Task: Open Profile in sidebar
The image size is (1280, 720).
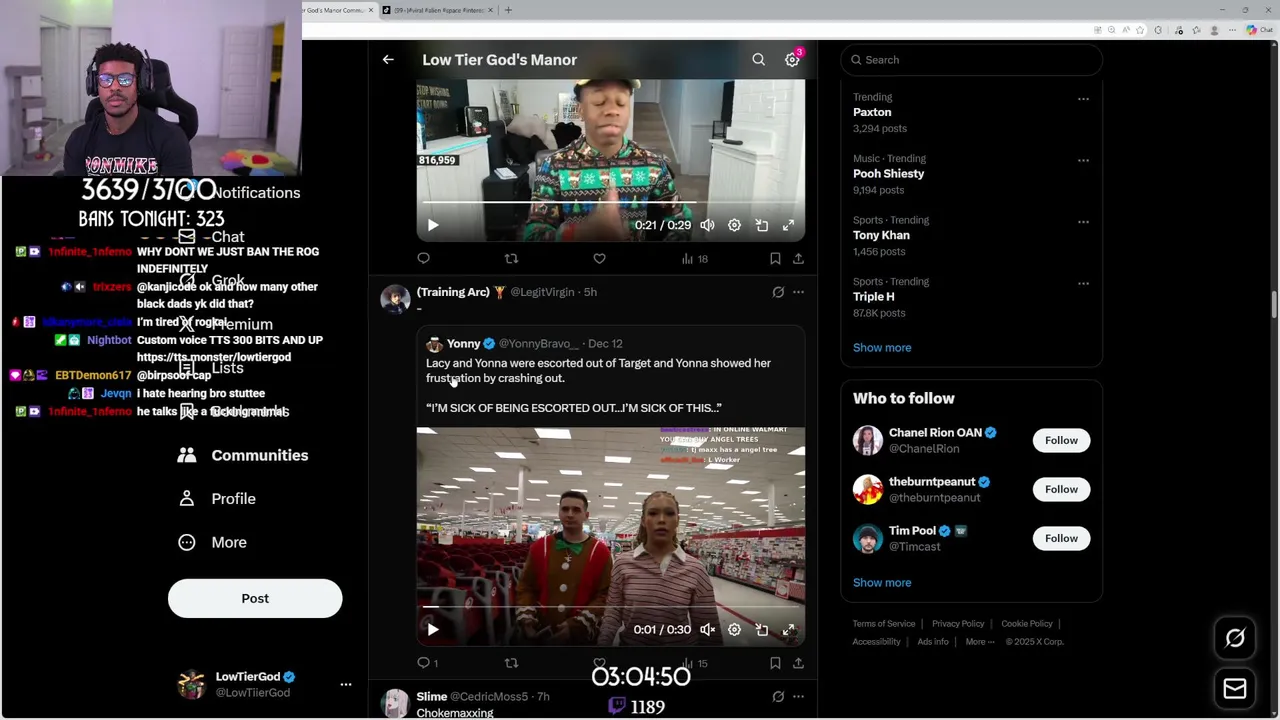Action: click(x=217, y=499)
